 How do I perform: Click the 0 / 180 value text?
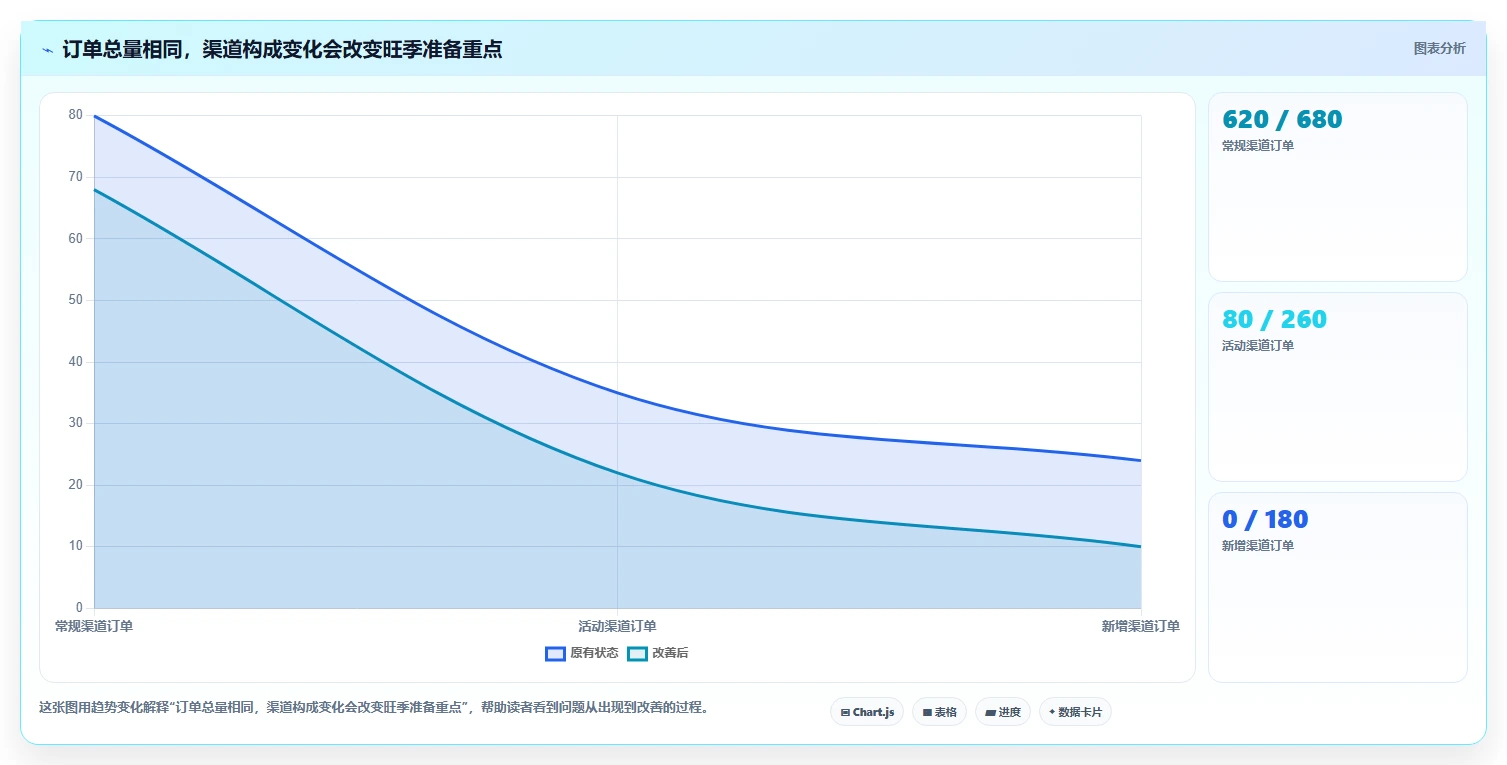(1265, 519)
